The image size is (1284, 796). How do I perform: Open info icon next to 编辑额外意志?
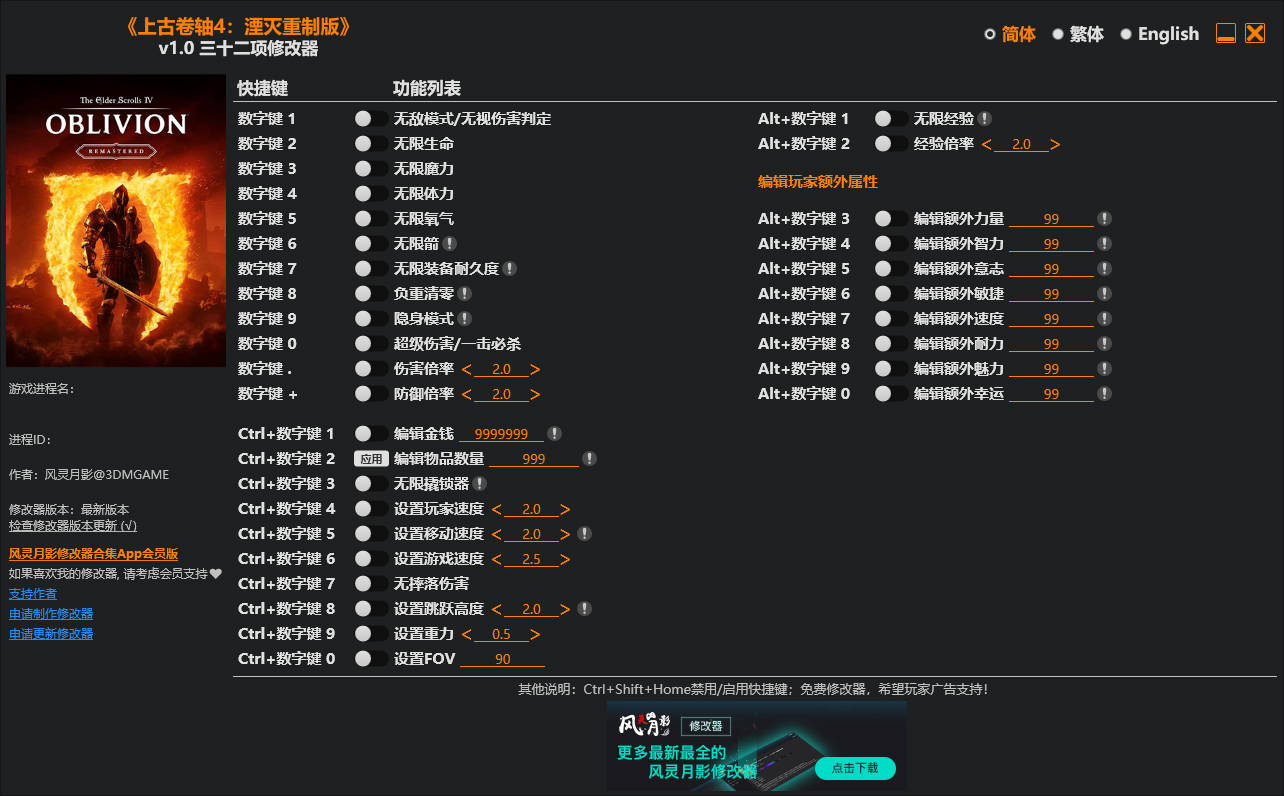pyautogui.click(x=1104, y=268)
